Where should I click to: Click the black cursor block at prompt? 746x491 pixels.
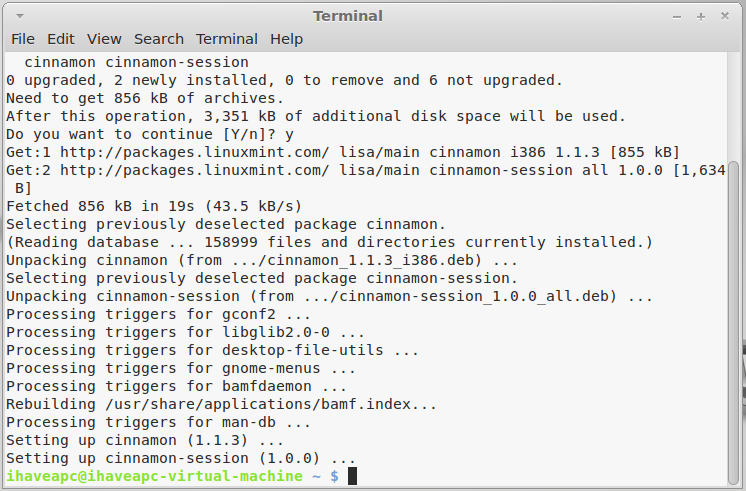[352, 476]
